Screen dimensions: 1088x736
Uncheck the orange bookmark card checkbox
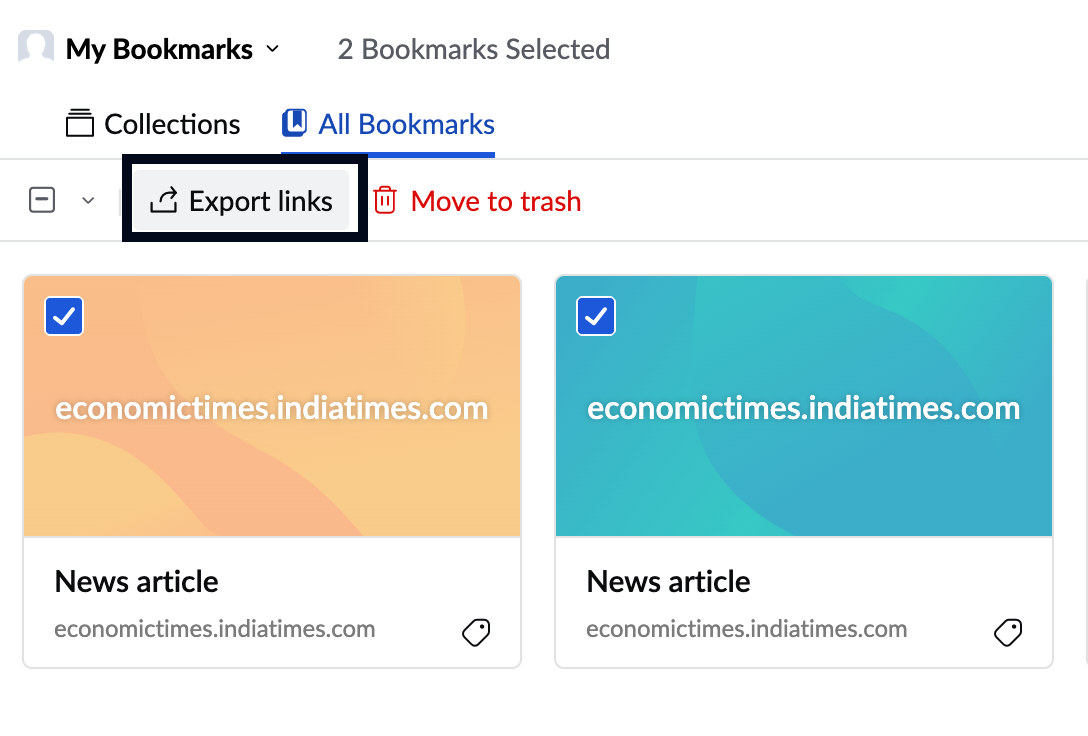[64, 316]
